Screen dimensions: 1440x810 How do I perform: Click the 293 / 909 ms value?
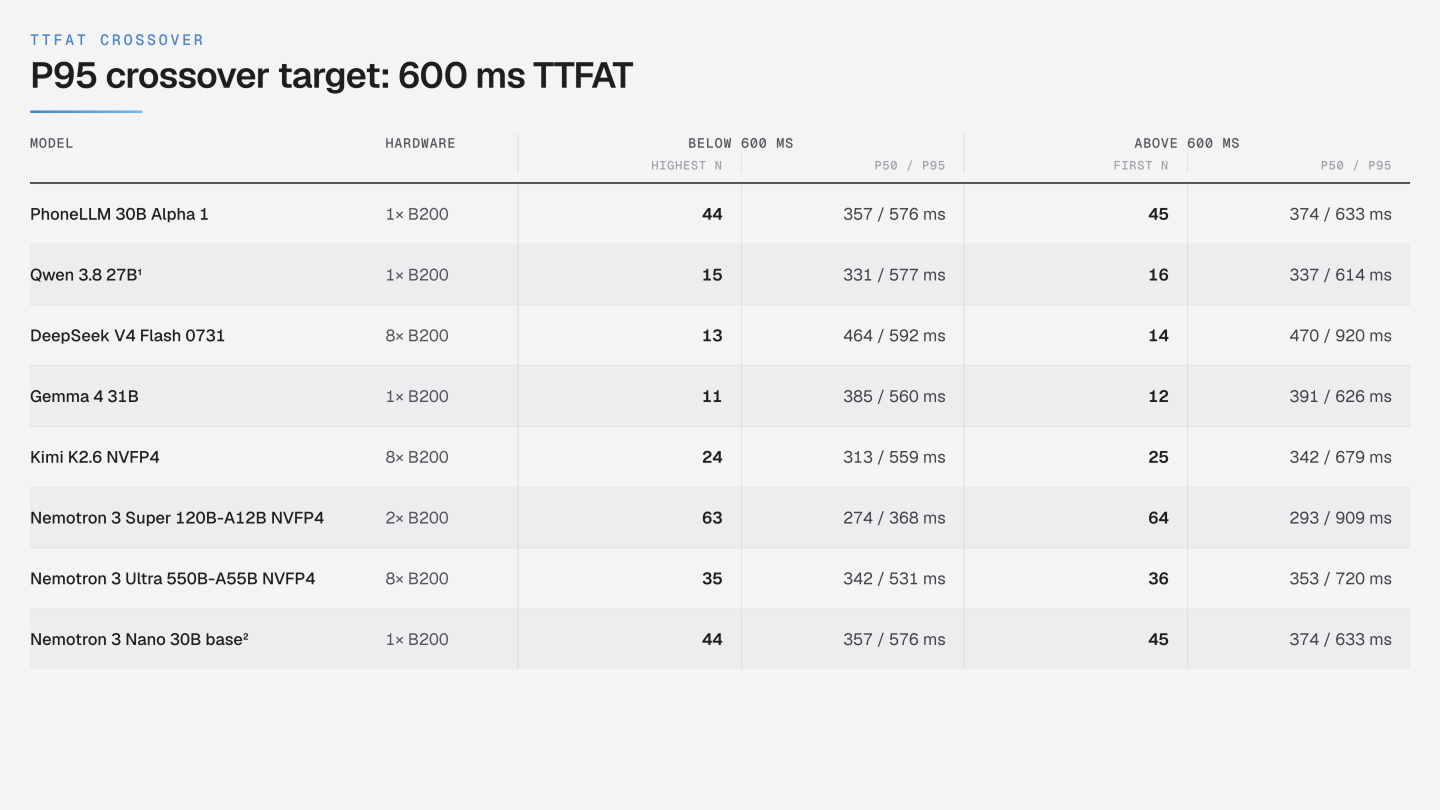1341,518
